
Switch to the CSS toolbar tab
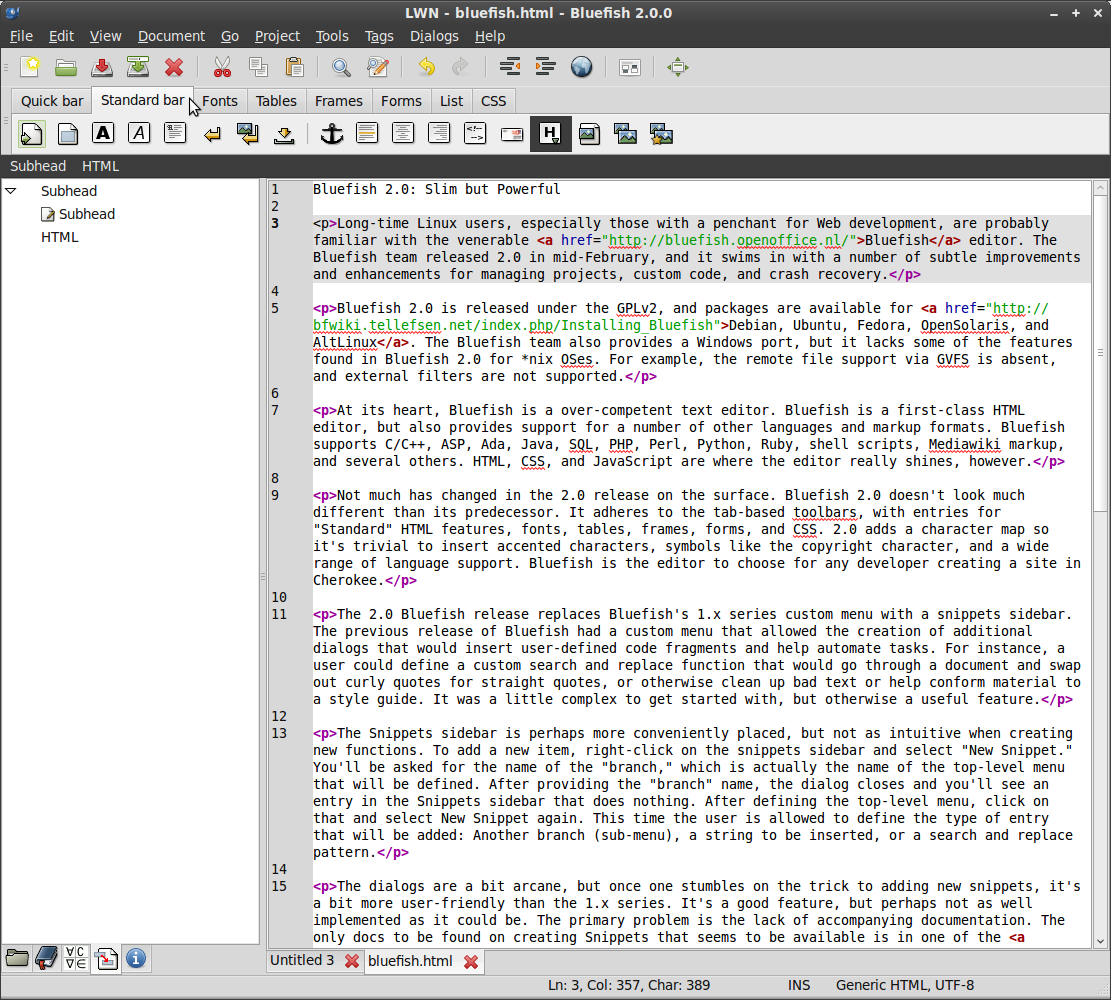(493, 101)
